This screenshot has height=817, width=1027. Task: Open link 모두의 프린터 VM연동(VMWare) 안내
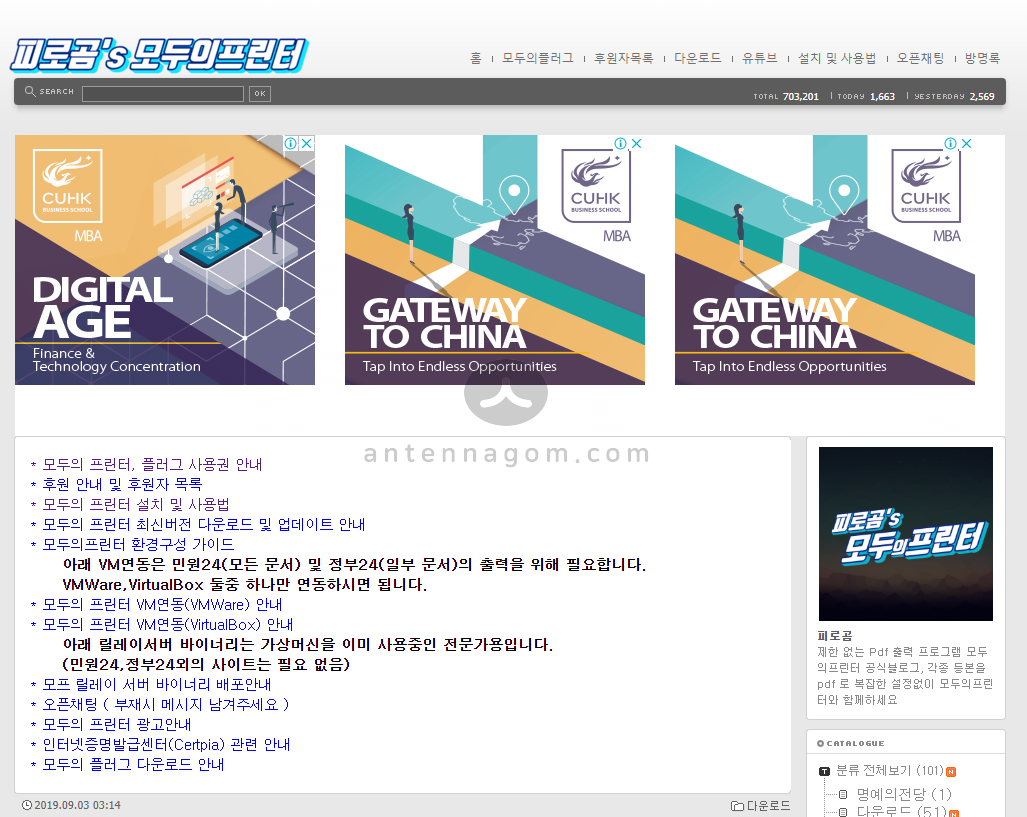pyautogui.click(x=162, y=604)
